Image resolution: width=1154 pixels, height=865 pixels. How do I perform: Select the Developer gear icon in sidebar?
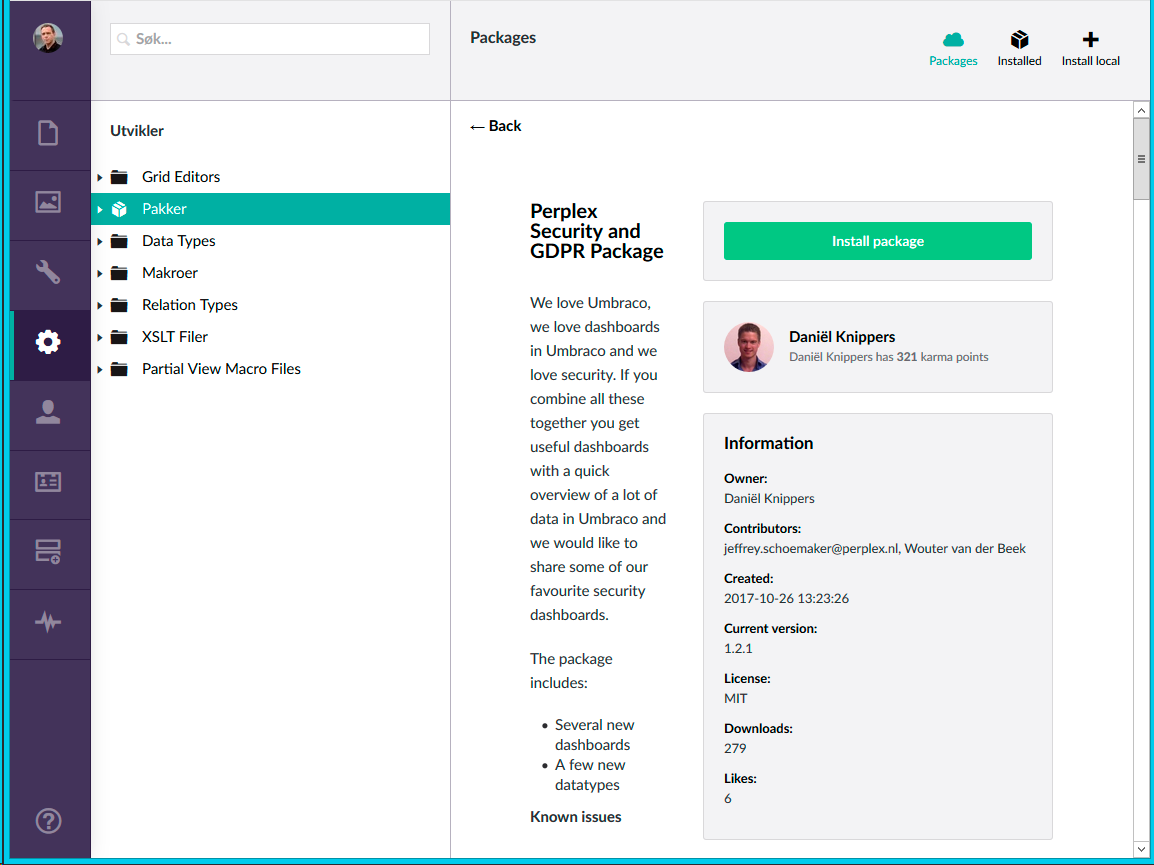coord(48,342)
